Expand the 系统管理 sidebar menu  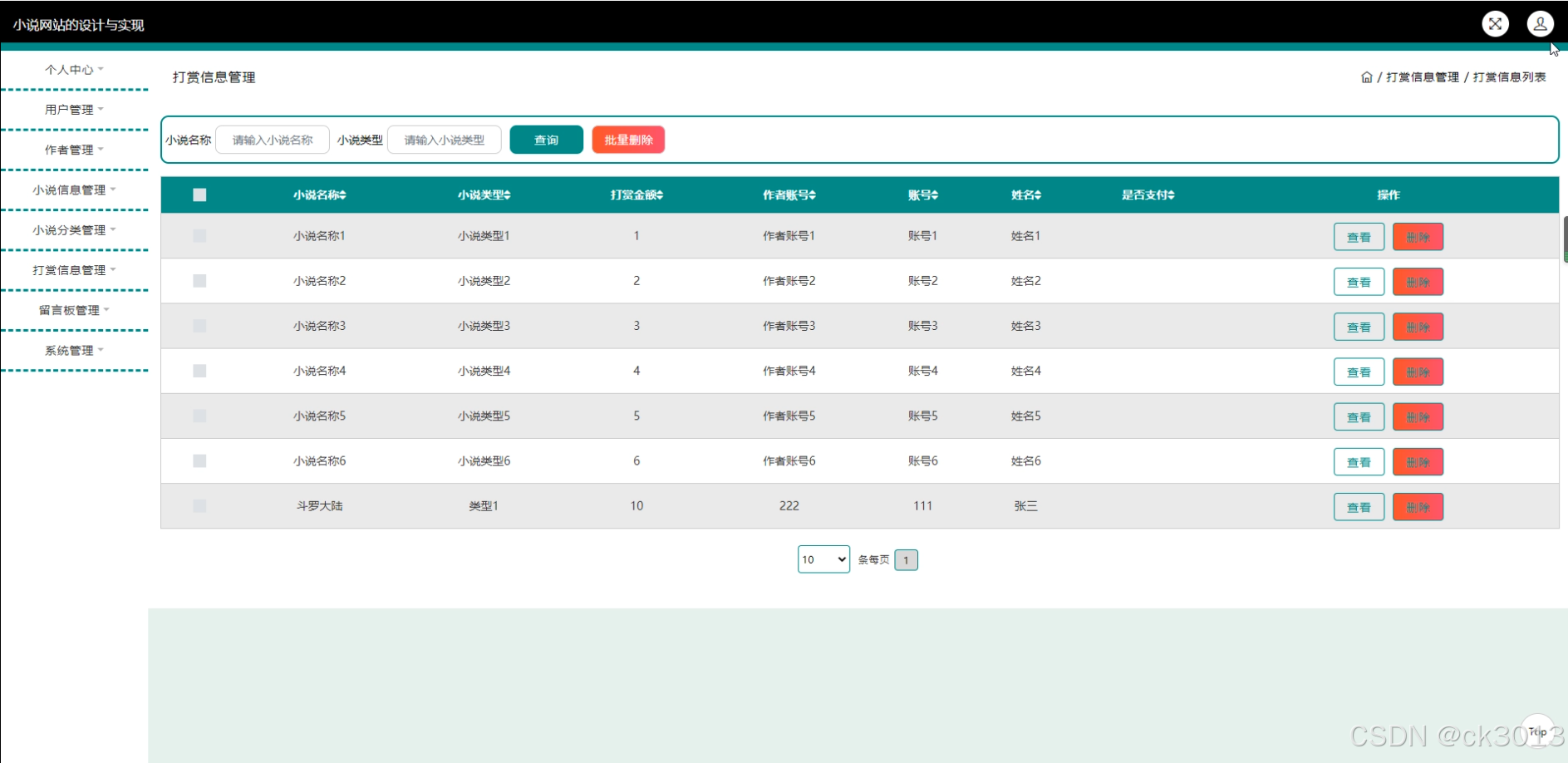(74, 351)
